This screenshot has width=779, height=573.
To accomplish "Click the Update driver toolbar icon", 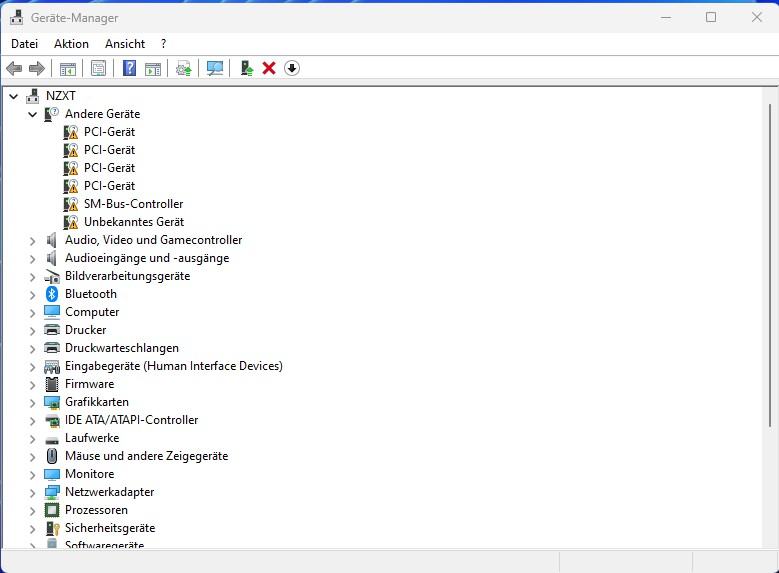I will pyautogui.click(x=184, y=69).
